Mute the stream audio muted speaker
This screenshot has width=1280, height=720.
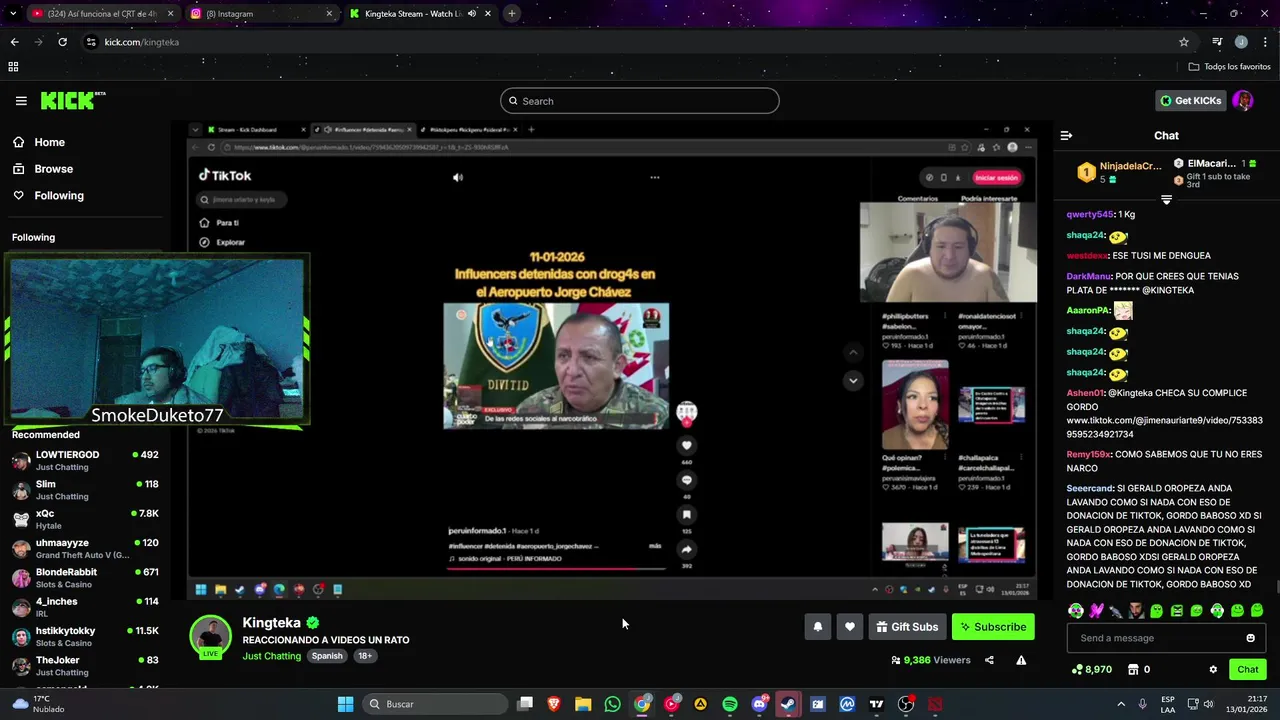458,177
